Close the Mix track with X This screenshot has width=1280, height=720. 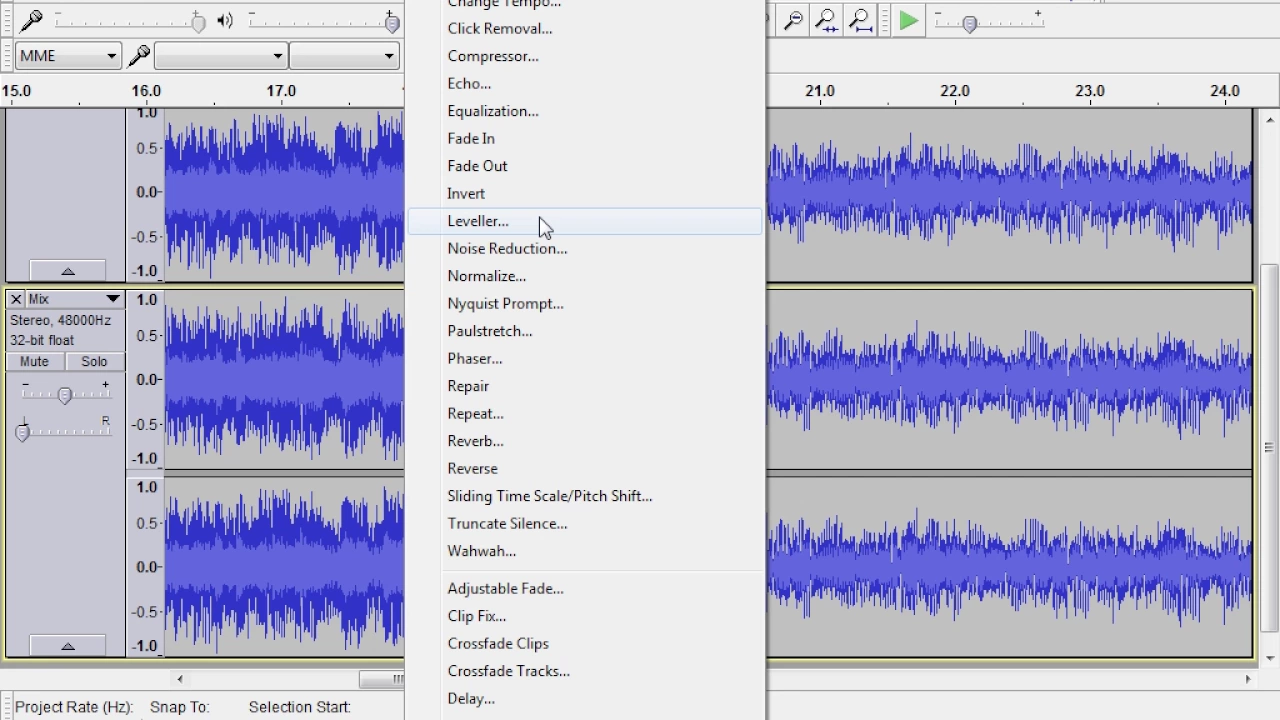pyautogui.click(x=16, y=299)
